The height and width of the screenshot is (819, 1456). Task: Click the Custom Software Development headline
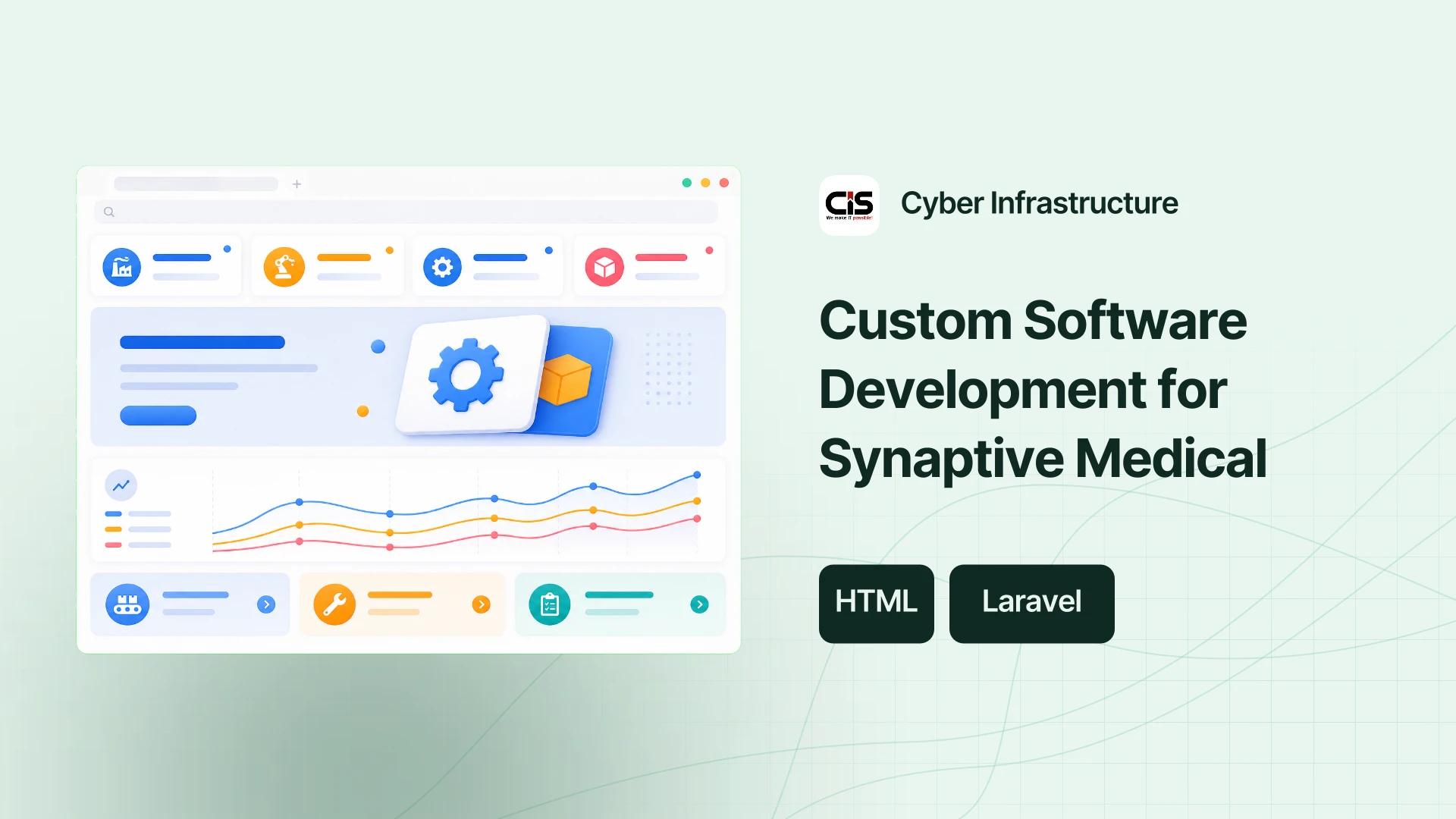[x=1043, y=389]
